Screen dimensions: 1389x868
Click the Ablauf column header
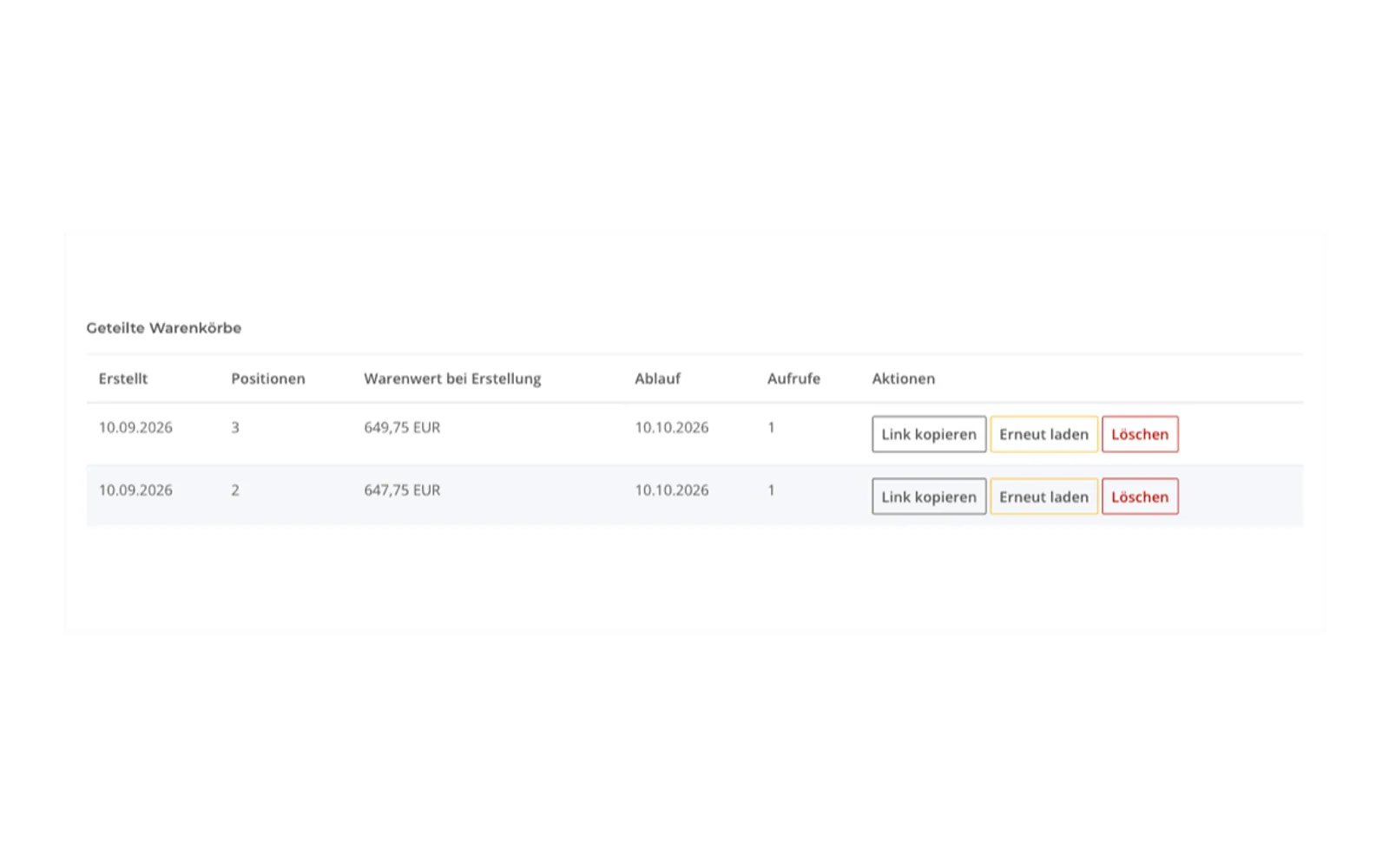coord(657,378)
